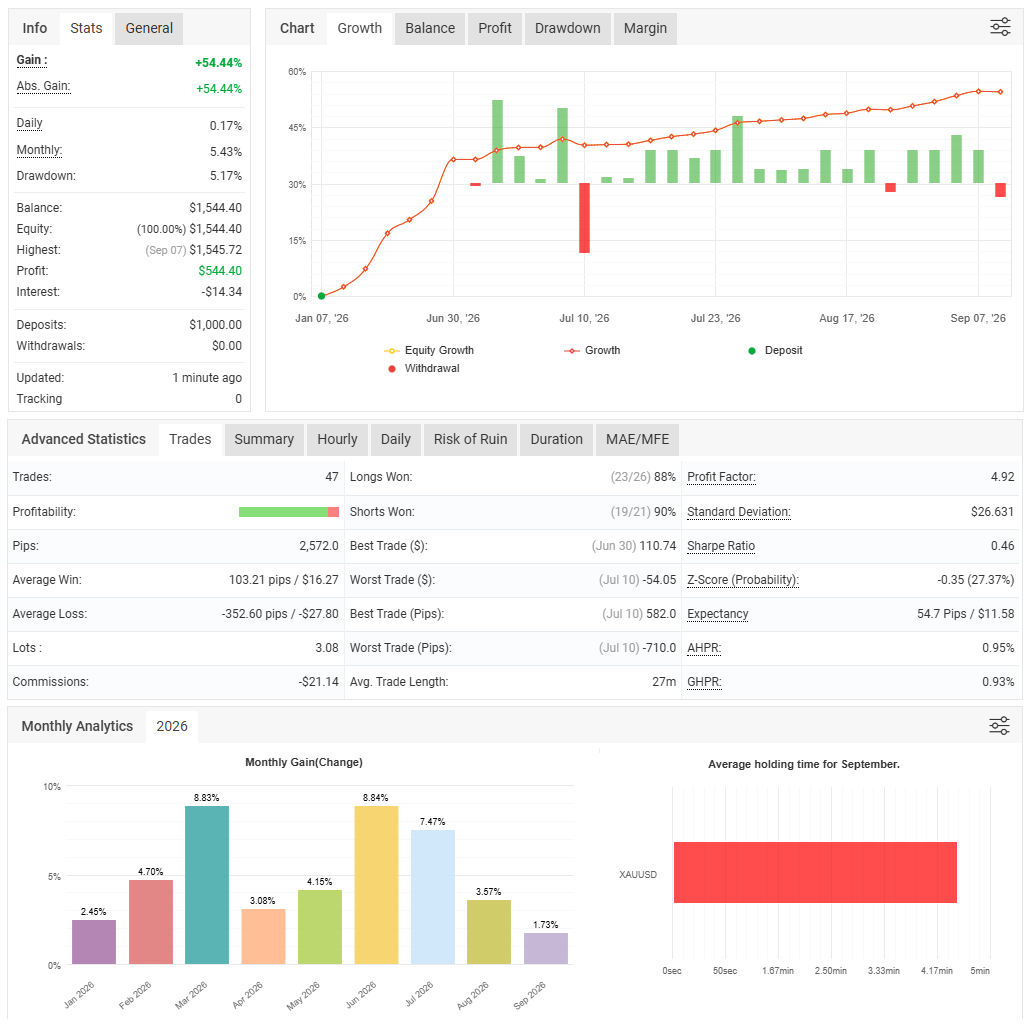Image resolution: width=1030 pixels, height=1030 pixels.
Task: Toggle Deposit legend marker
Action: coord(752,351)
